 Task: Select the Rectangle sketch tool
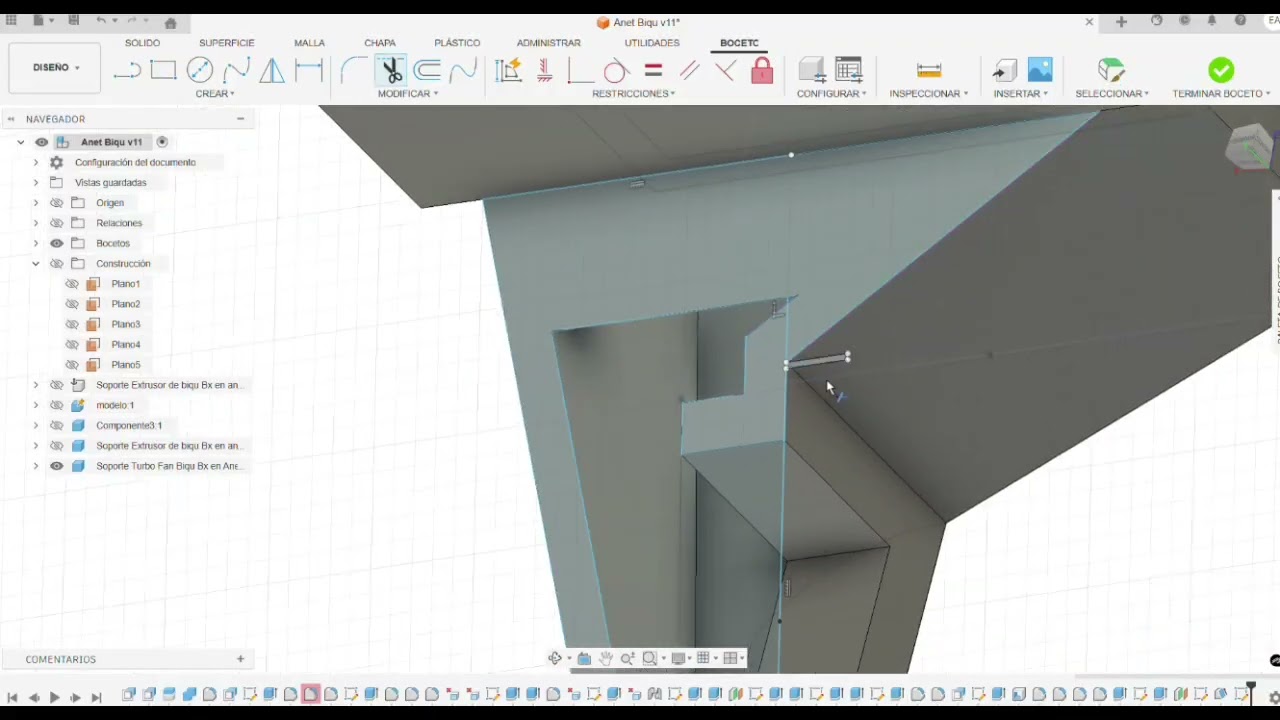(x=163, y=70)
